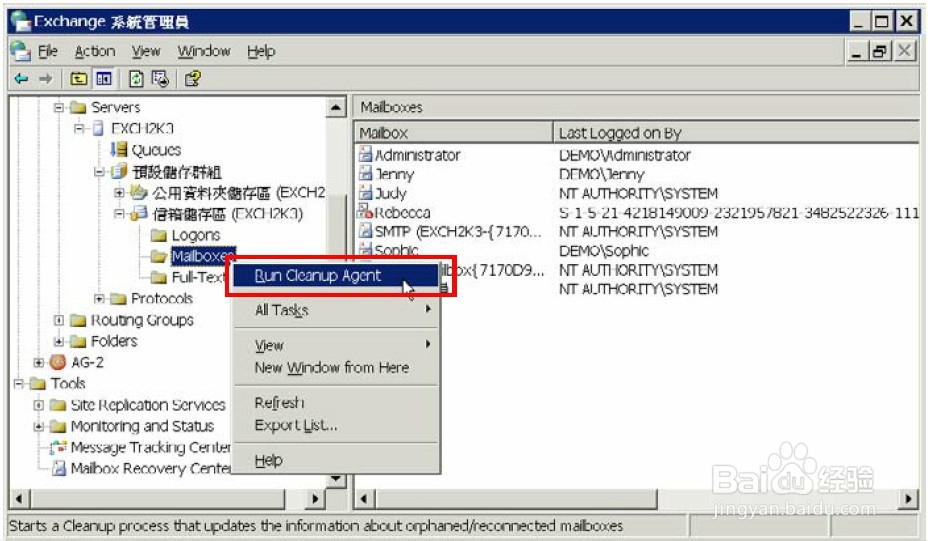Viewport: 928px width, 541px height.
Task: Click the Logons folder icon
Action: (159, 236)
